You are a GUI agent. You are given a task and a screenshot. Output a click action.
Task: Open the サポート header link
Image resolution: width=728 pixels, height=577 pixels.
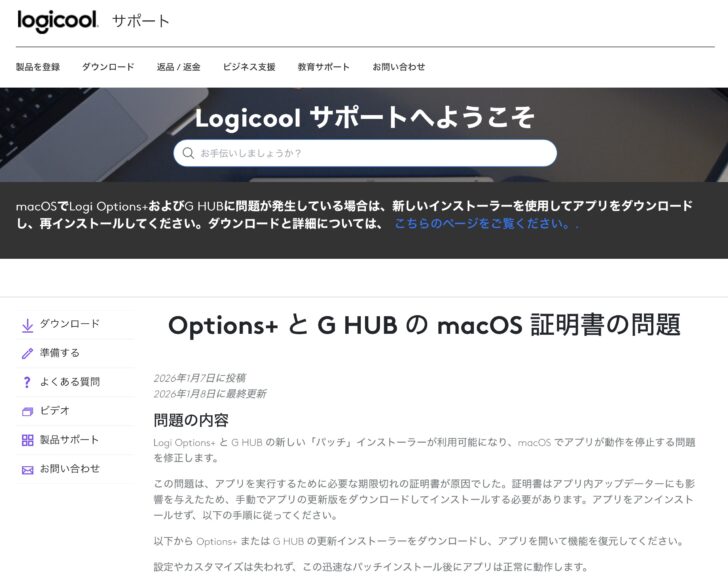[141, 21]
